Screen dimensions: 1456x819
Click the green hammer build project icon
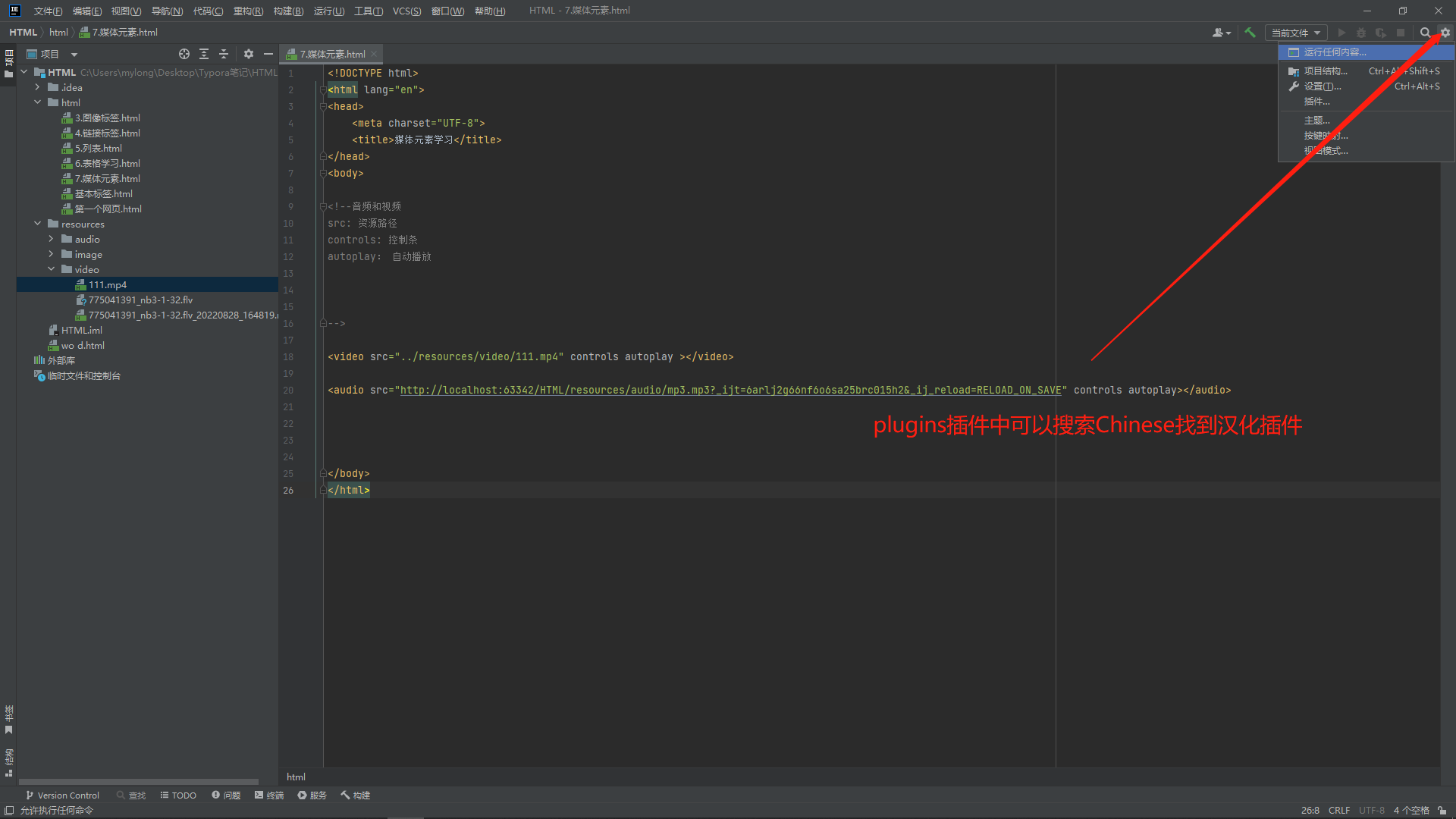1250,33
